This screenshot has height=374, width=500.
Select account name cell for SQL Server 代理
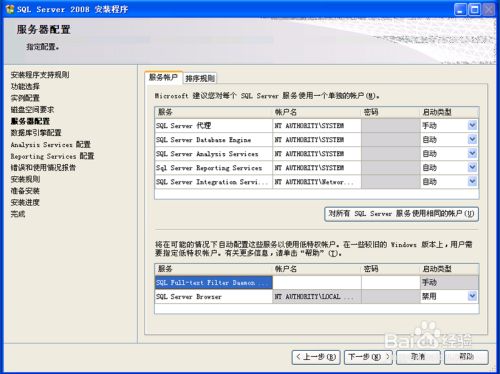pos(317,126)
